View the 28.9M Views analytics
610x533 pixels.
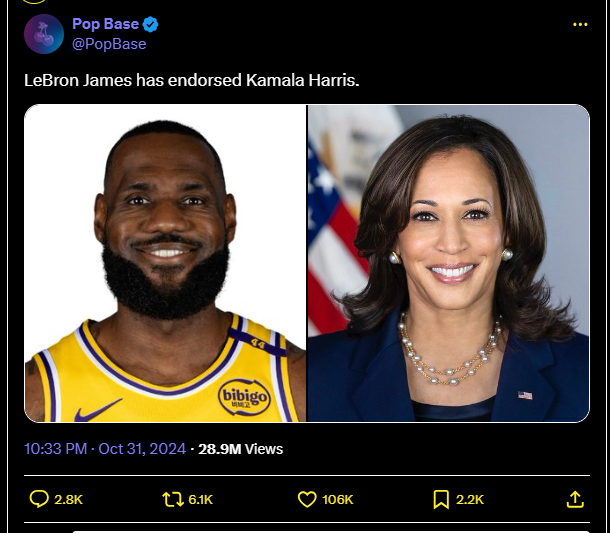[x=240, y=449]
